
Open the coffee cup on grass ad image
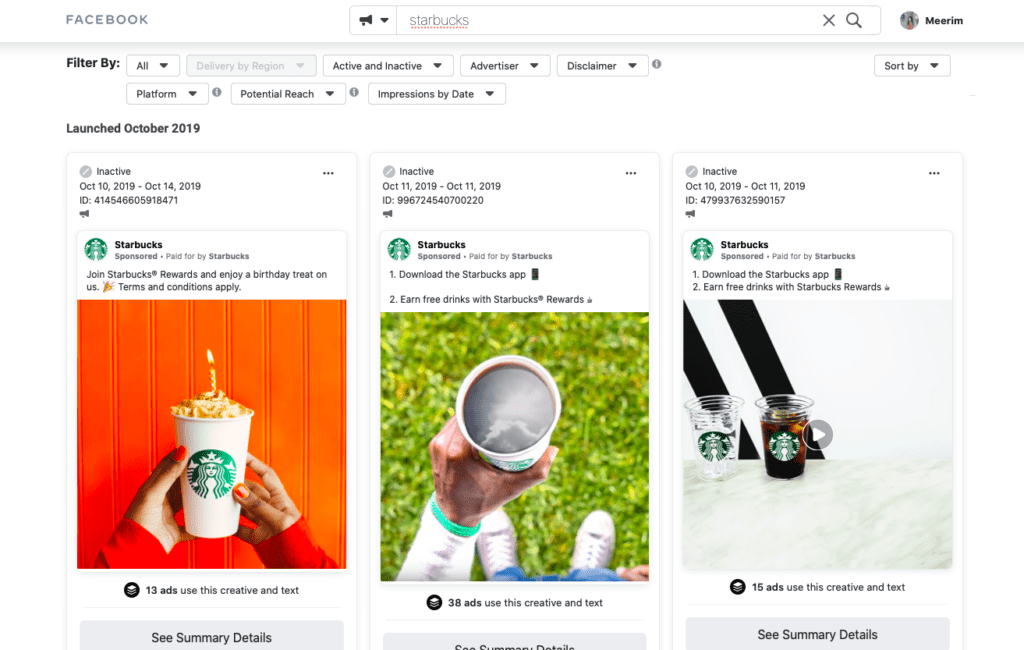[x=515, y=446]
